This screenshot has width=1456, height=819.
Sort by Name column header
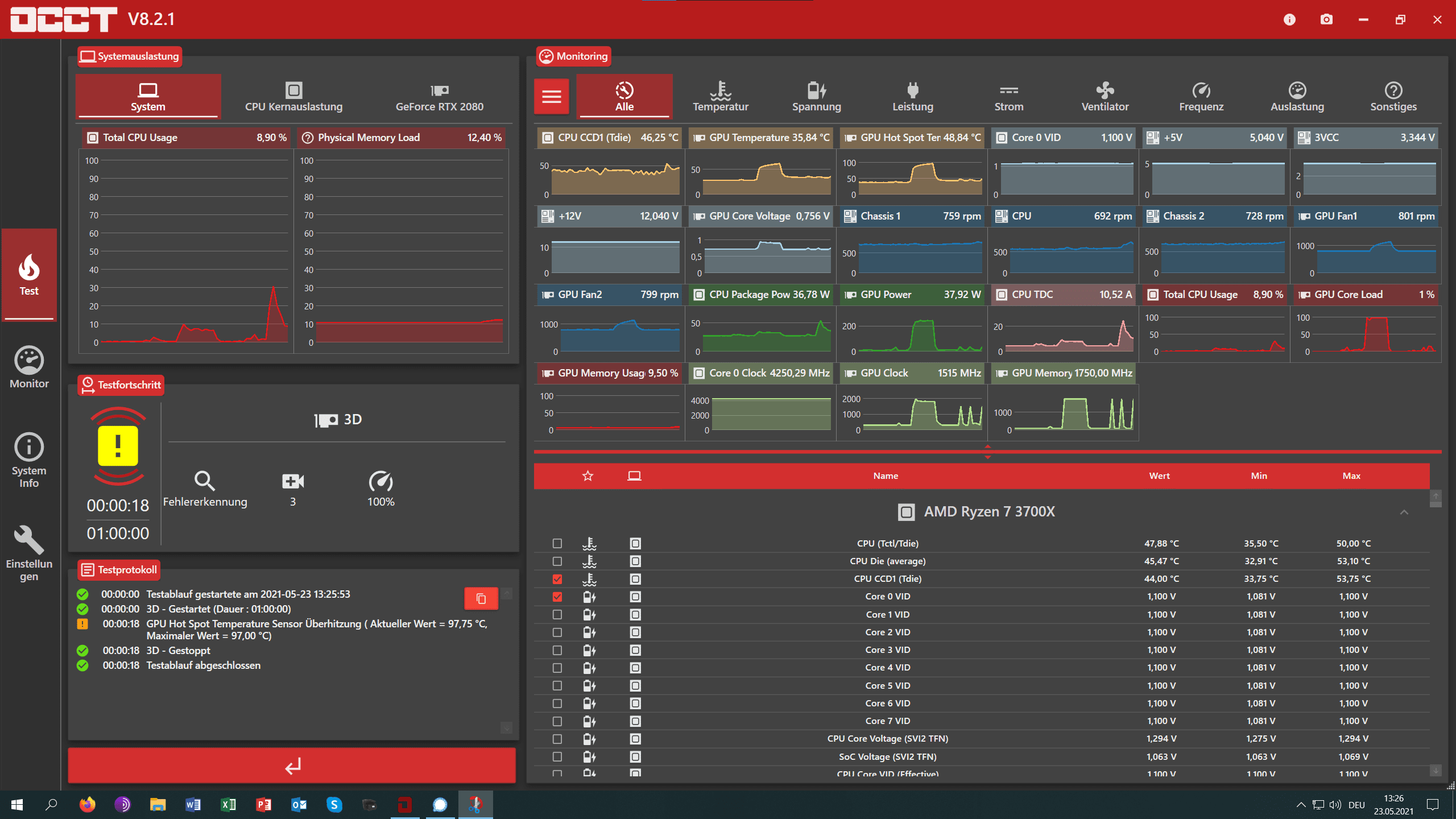[x=886, y=475]
